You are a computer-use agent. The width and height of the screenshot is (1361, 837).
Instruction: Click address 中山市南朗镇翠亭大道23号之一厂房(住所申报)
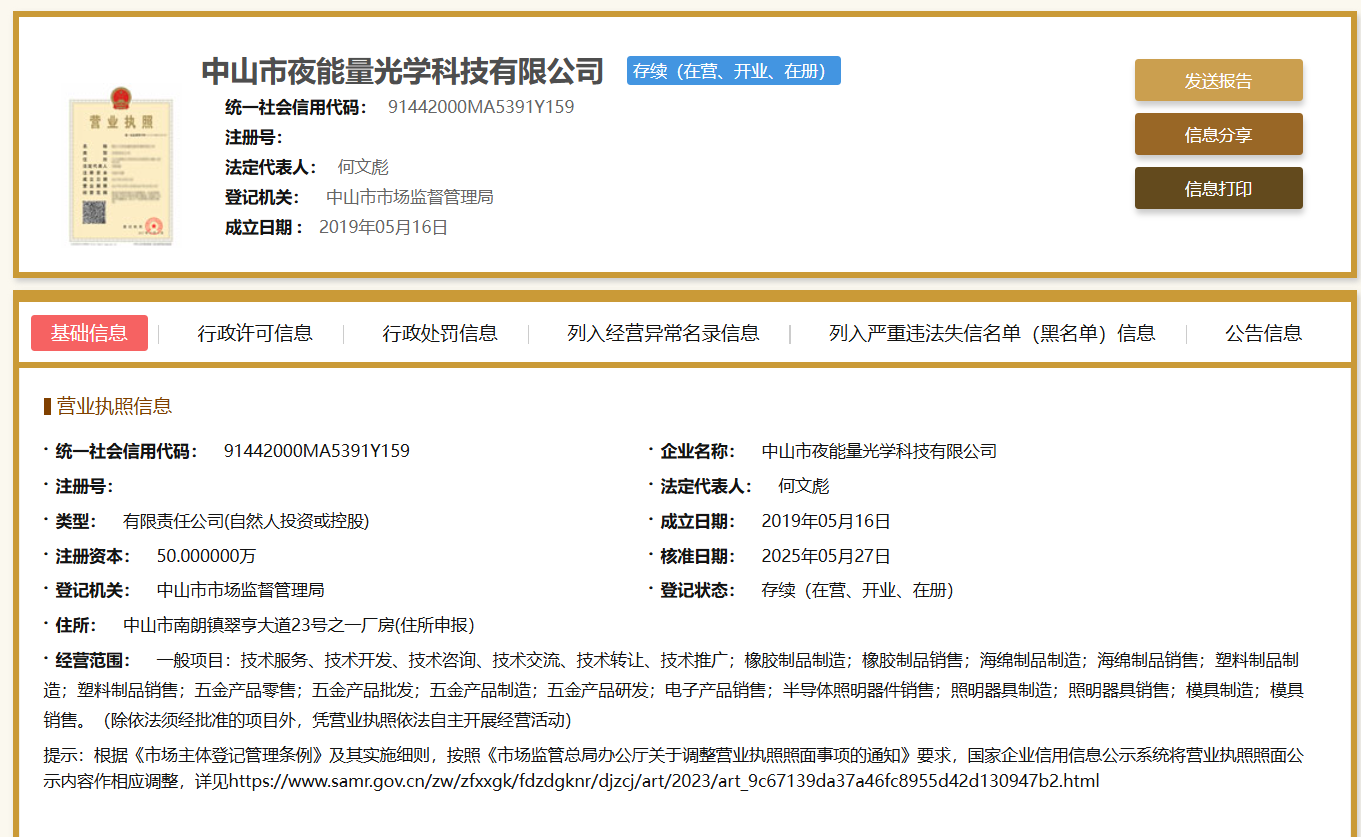(x=299, y=625)
